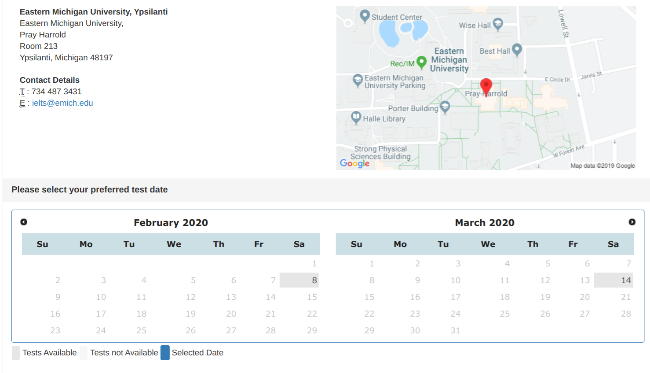Click February 1 in the calendar
The image size is (650, 373).
(314, 264)
